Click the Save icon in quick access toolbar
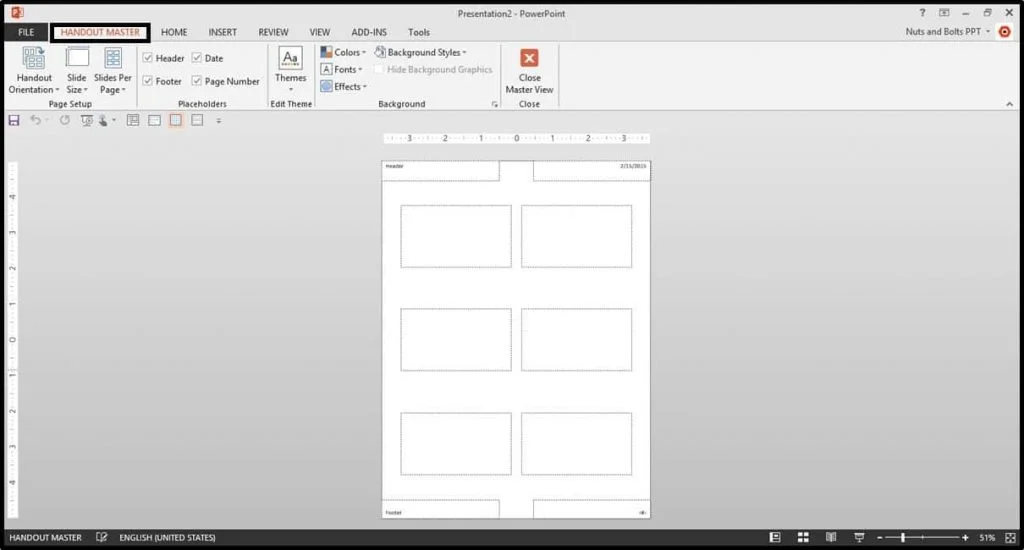This screenshot has width=1024, height=550. (x=14, y=120)
